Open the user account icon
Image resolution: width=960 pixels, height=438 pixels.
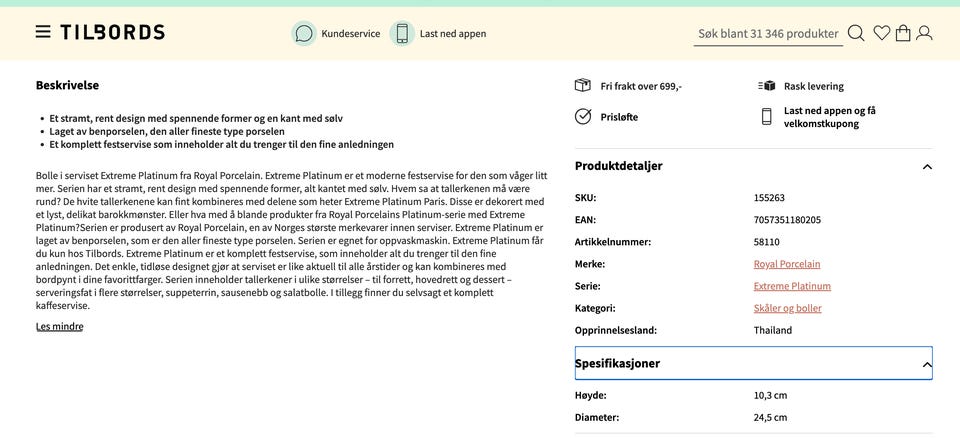click(924, 33)
